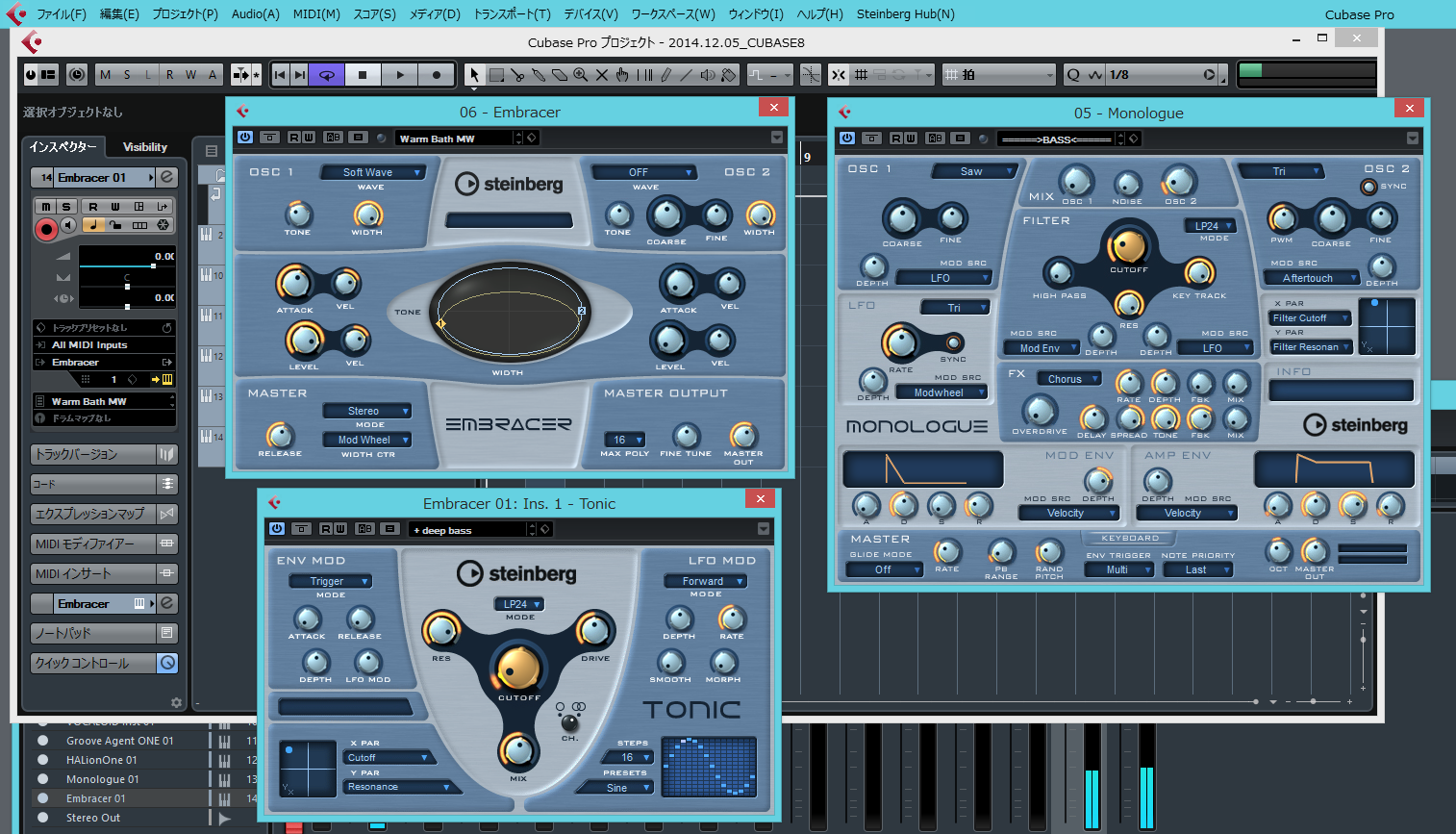Open the All MIDI Inputs routing selector
Screen dimensions: 1456x834
[104, 345]
